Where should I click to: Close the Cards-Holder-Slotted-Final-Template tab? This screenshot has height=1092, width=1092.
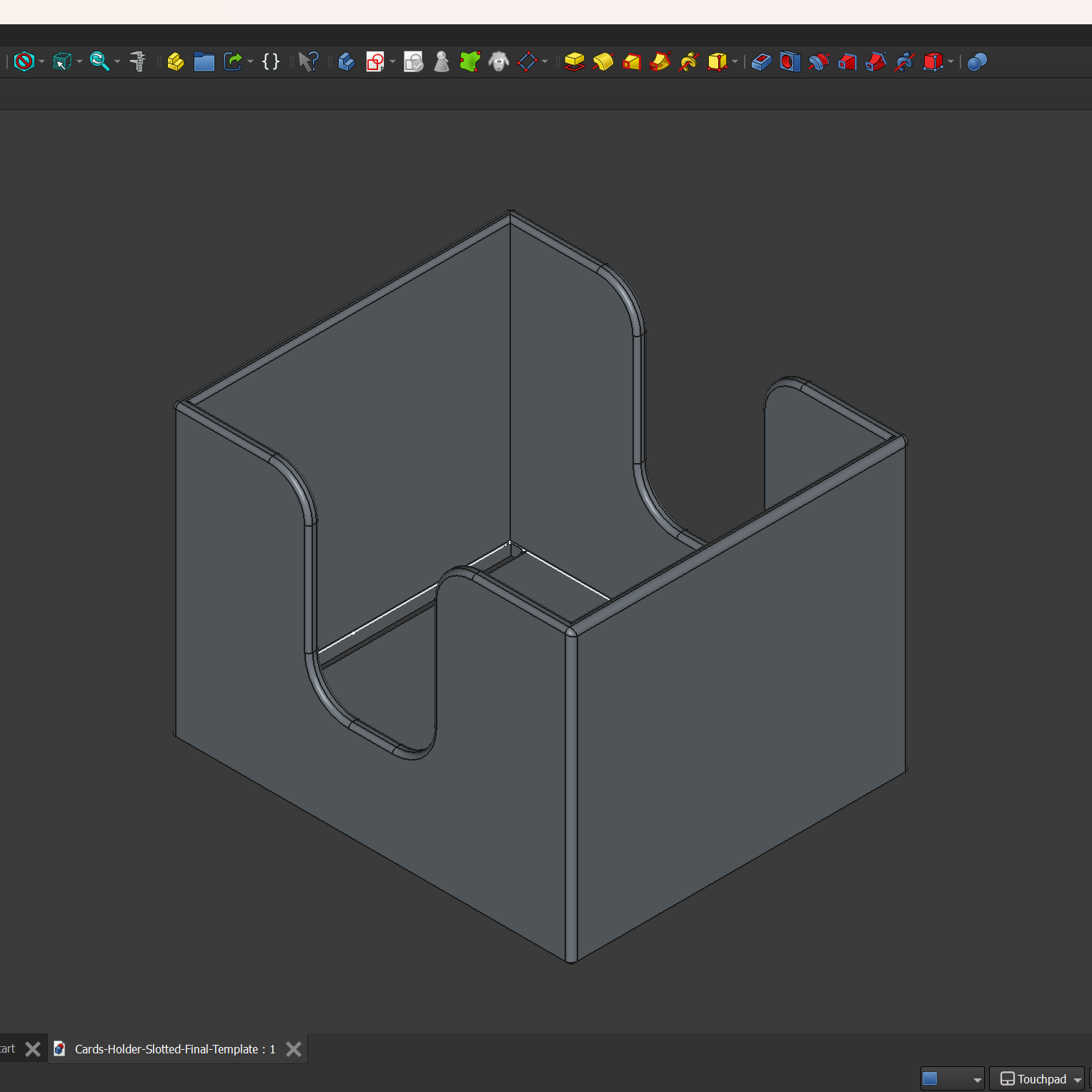pos(293,1049)
